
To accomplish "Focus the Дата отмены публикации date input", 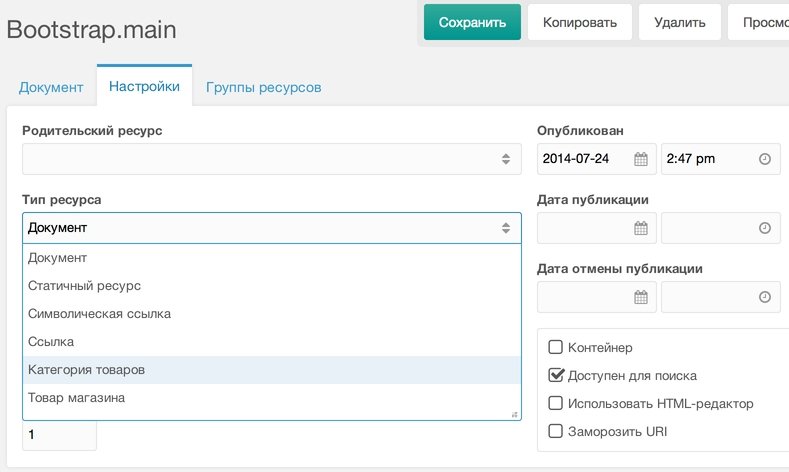I will pyautogui.click(x=597, y=297).
